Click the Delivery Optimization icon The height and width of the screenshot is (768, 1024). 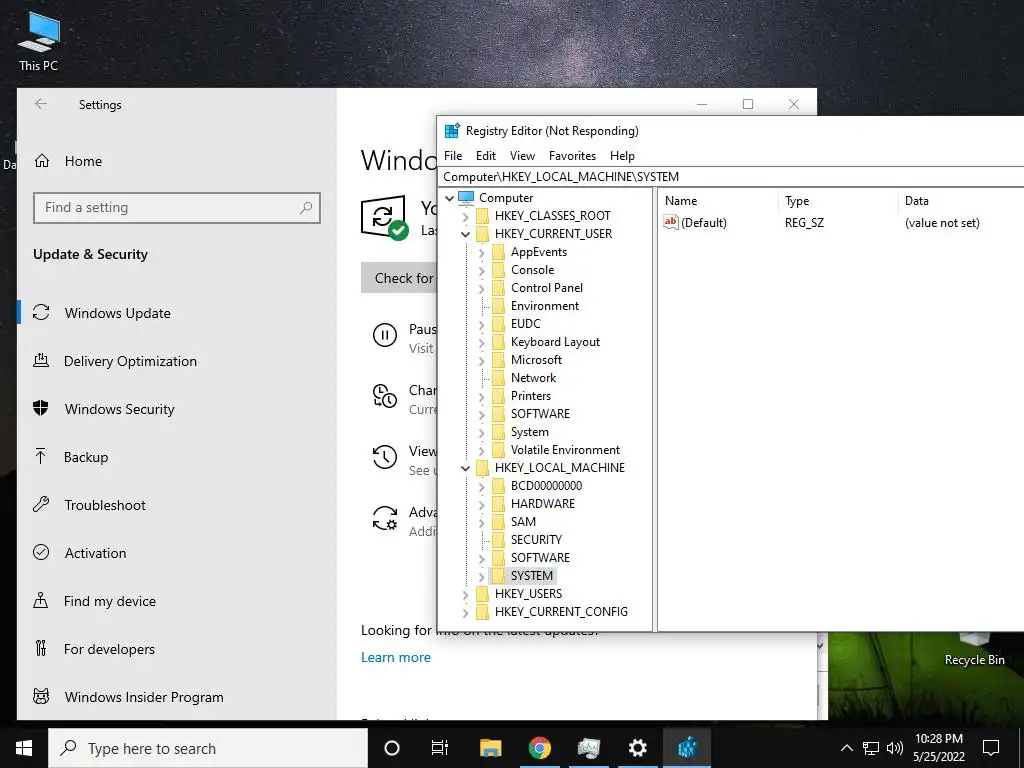pyautogui.click(x=41, y=360)
